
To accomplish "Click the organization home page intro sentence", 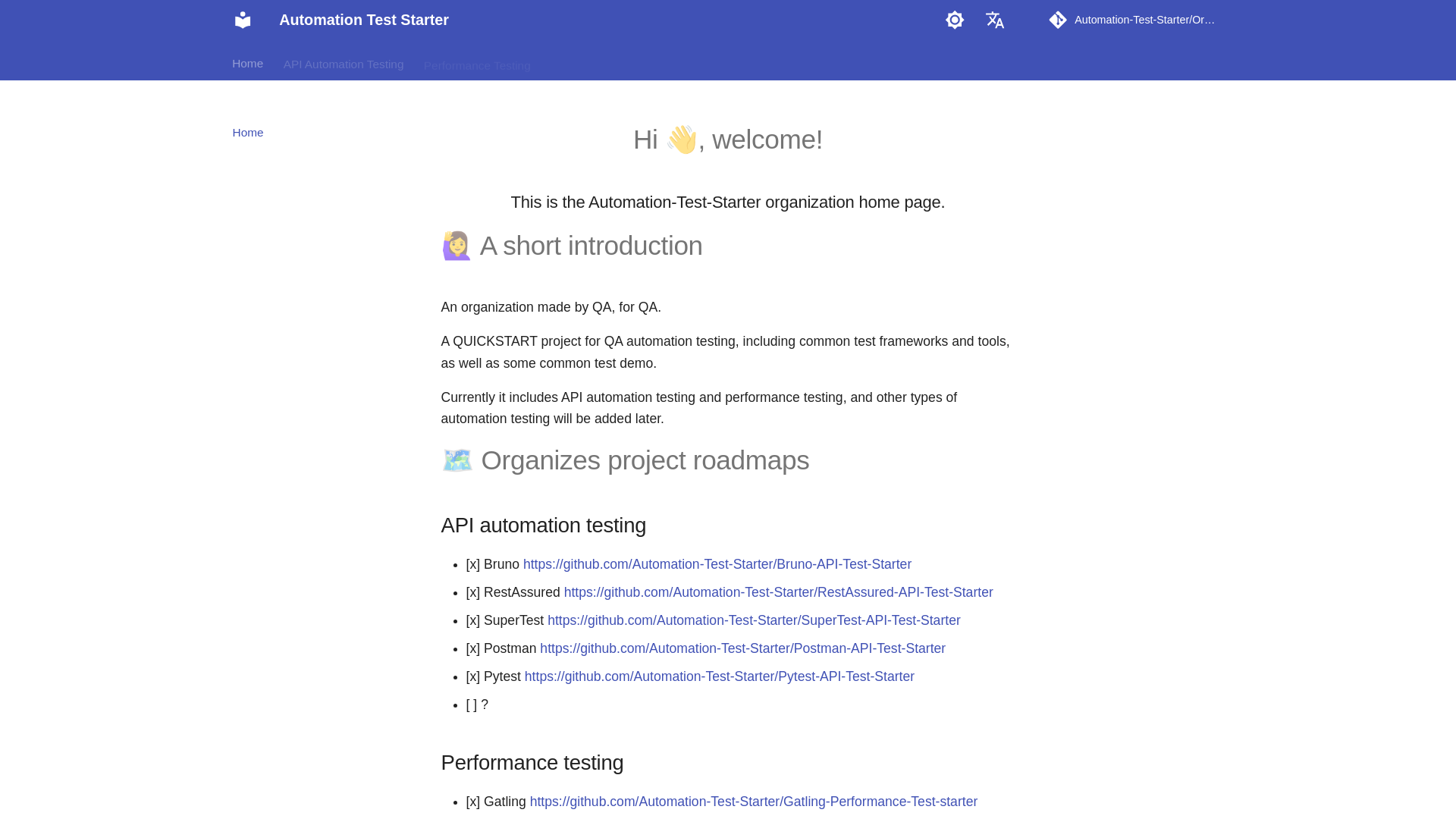I will point(728,202).
